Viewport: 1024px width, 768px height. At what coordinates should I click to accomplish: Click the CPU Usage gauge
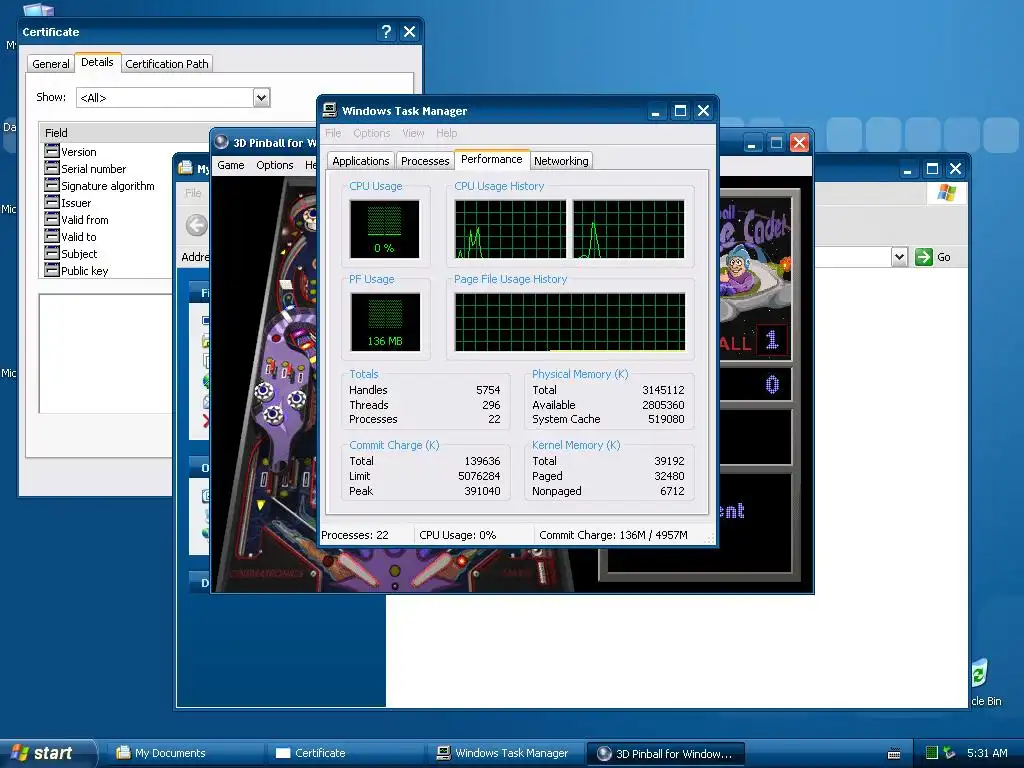point(384,229)
